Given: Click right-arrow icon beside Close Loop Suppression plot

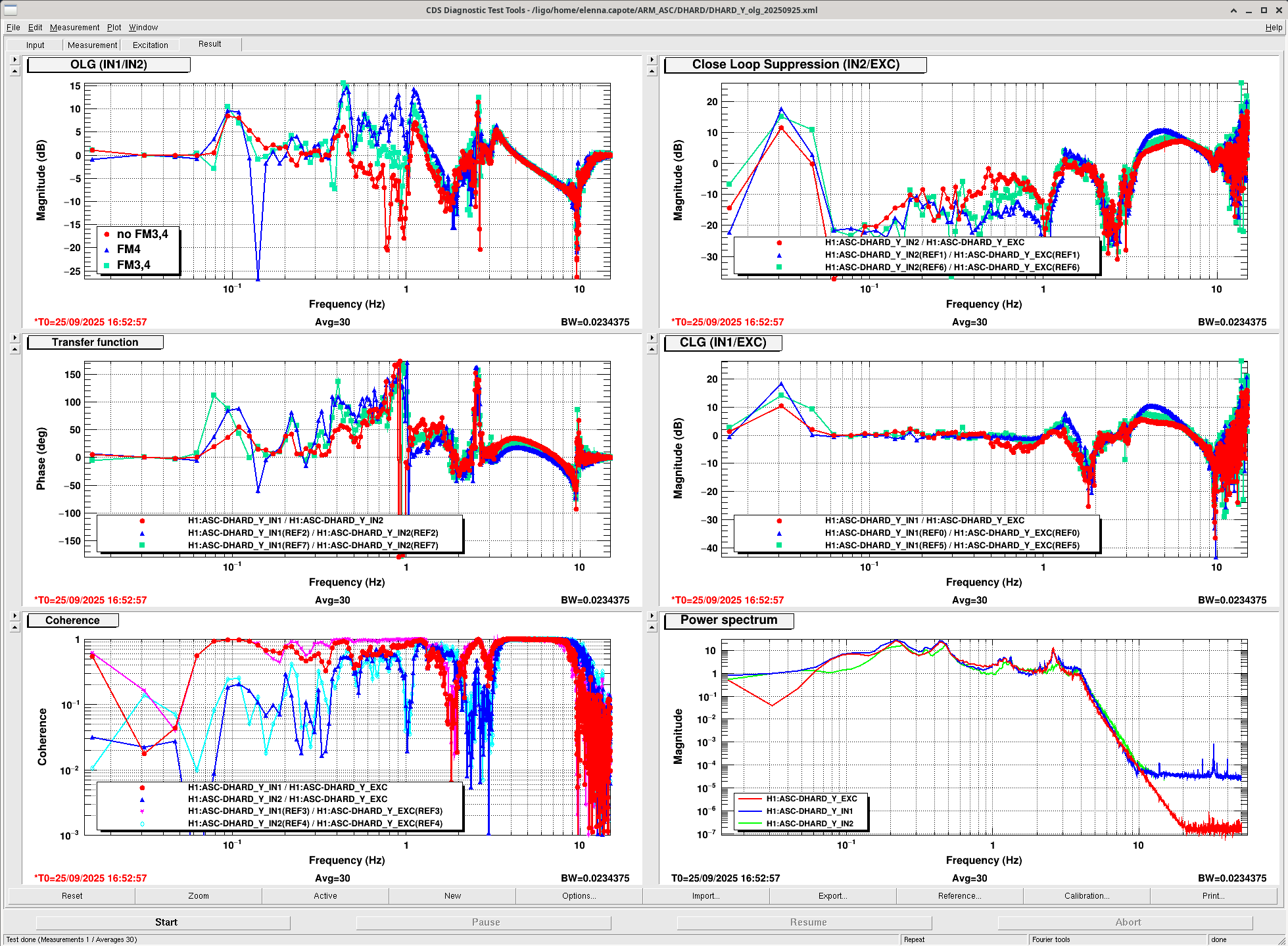Looking at the screenshot, I should click(x=652, y=60).
